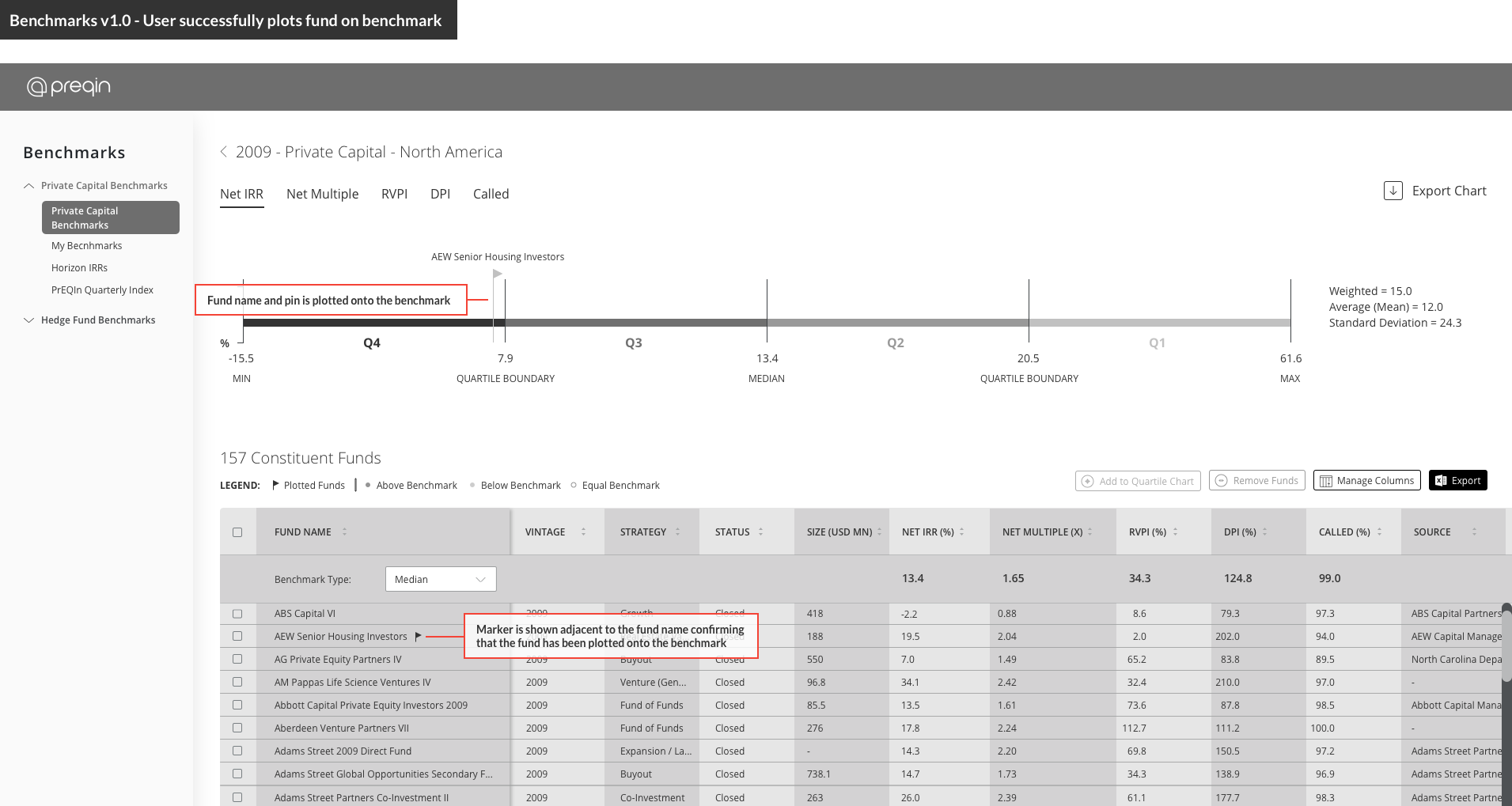Click the Export Chart download icon

tap(1393, 191)
